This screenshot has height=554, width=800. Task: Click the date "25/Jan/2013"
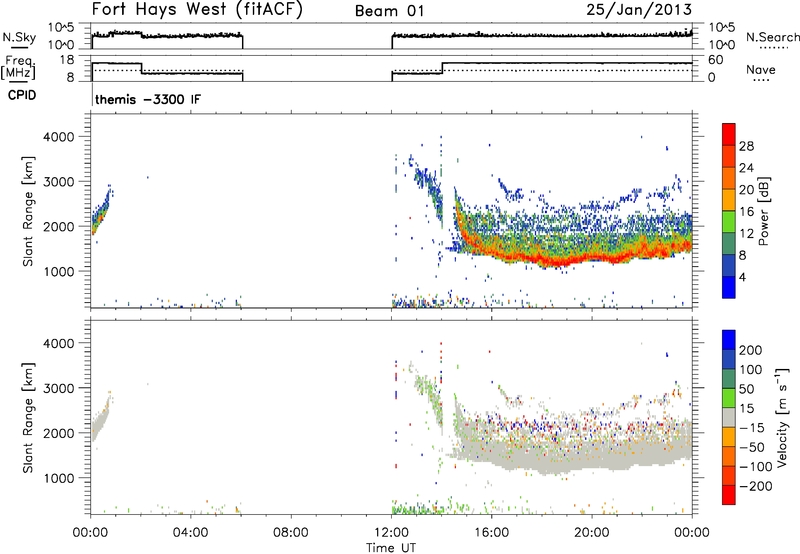coord(639,10)
